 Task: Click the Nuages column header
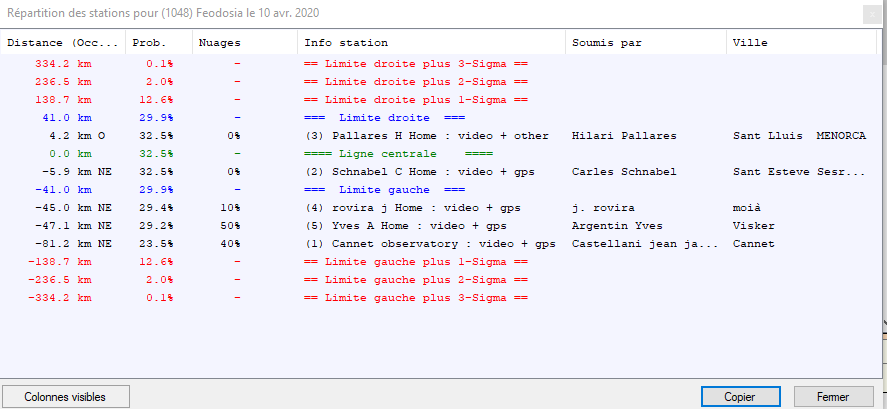tap(243, 43)
